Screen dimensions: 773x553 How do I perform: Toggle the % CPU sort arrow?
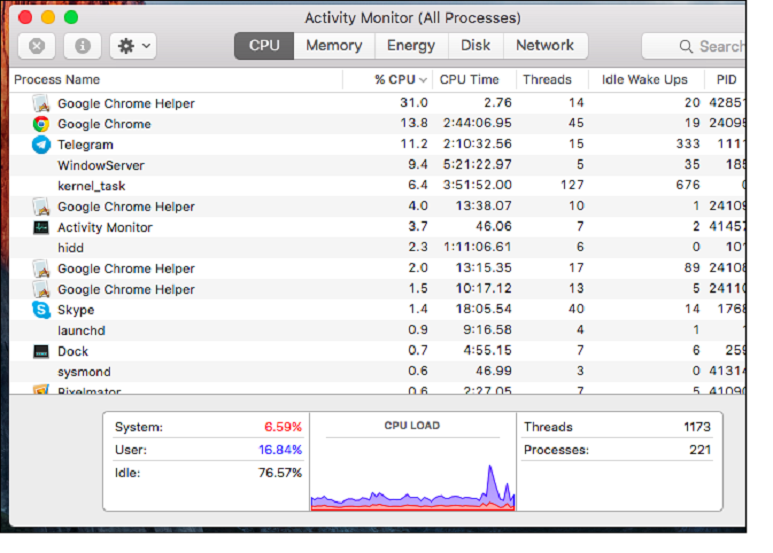pos(423,80)
